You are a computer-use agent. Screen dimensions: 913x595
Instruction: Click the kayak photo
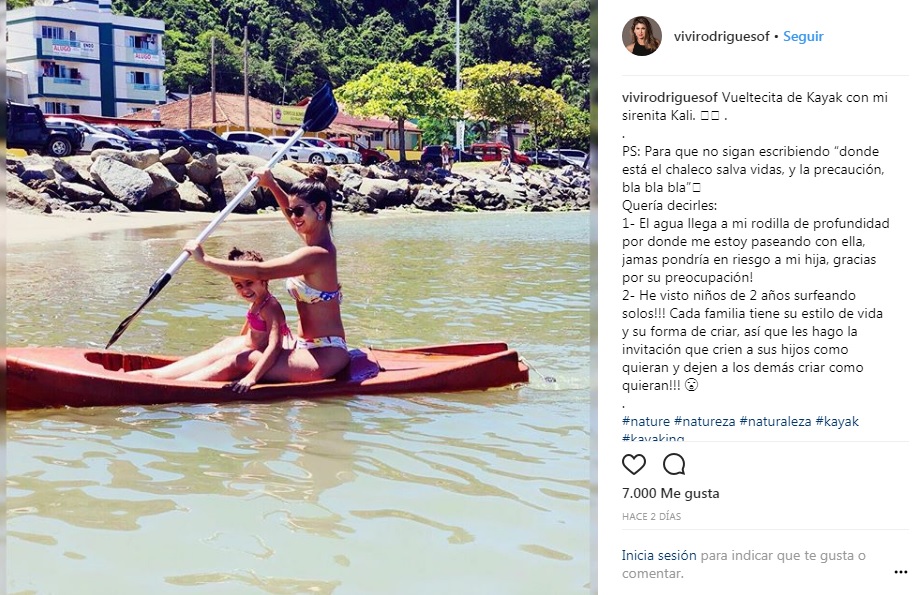pyautogui.click(x=298, y=298)
